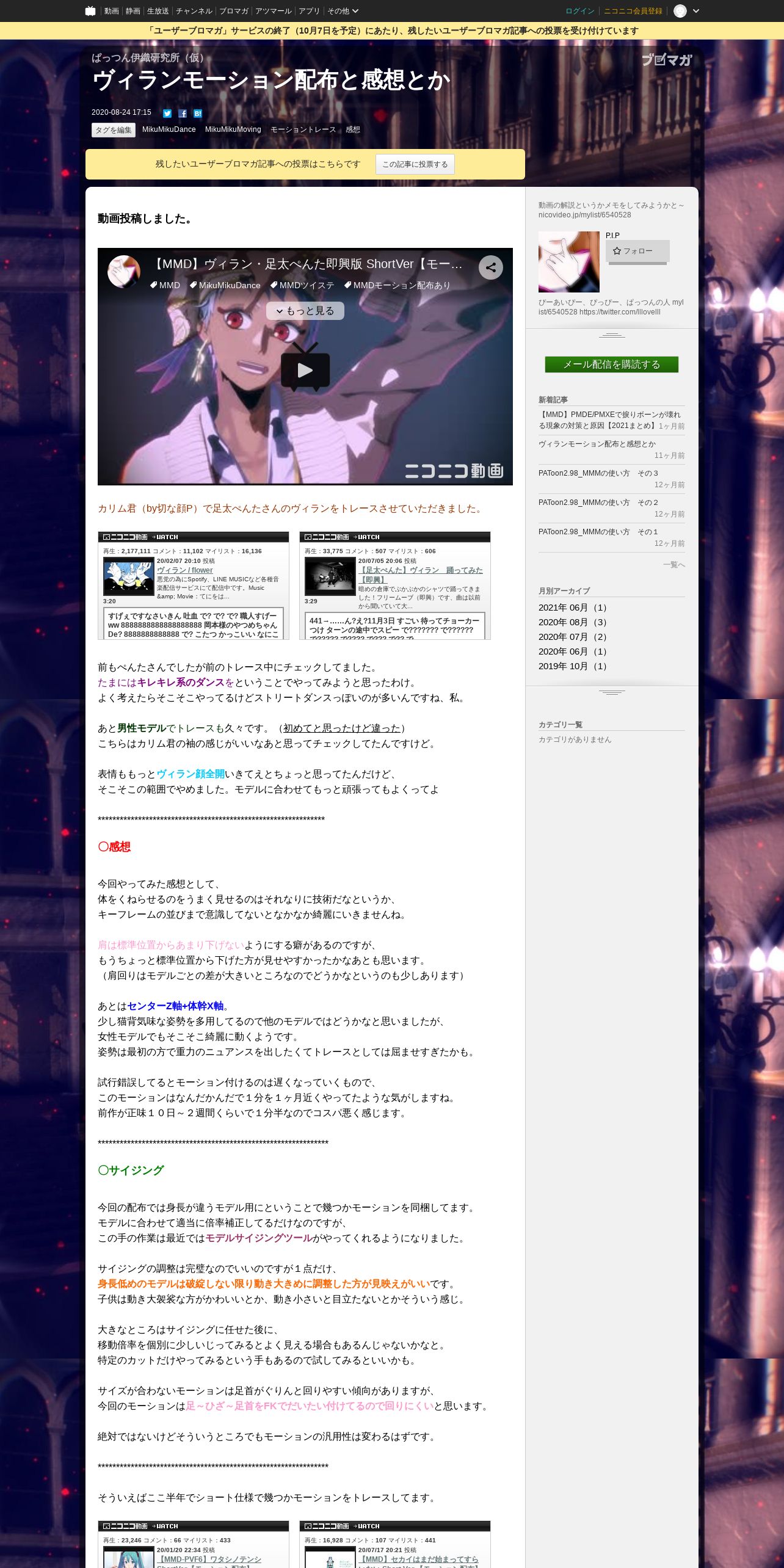This screenshot has height=1568, width=784.
Task: Share article on Facebook icon
Action: pyautogui.click(x=183, y=113)
